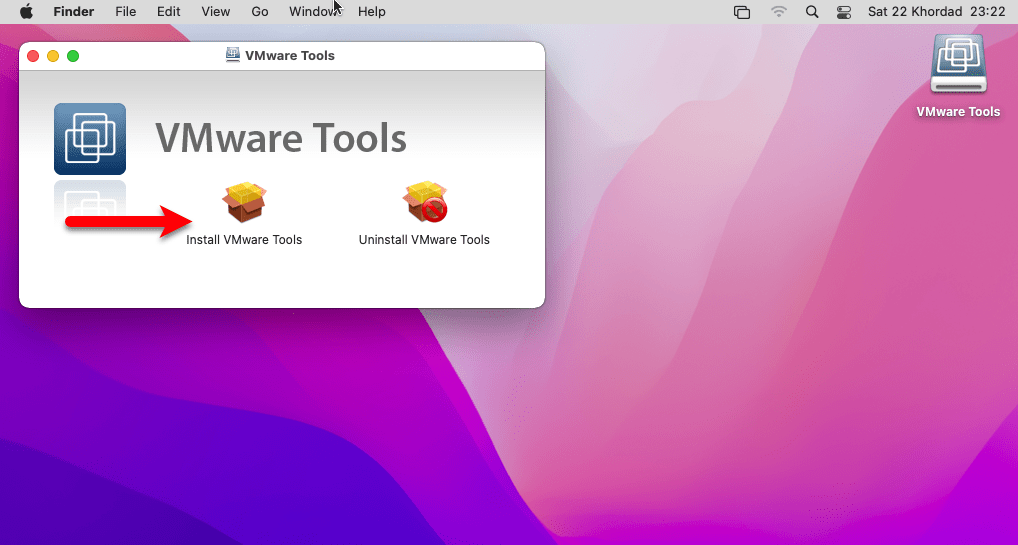Click the date and time in menu bar
The image size is (1018, 545).
pyautogui.click(x=936, y=12)
